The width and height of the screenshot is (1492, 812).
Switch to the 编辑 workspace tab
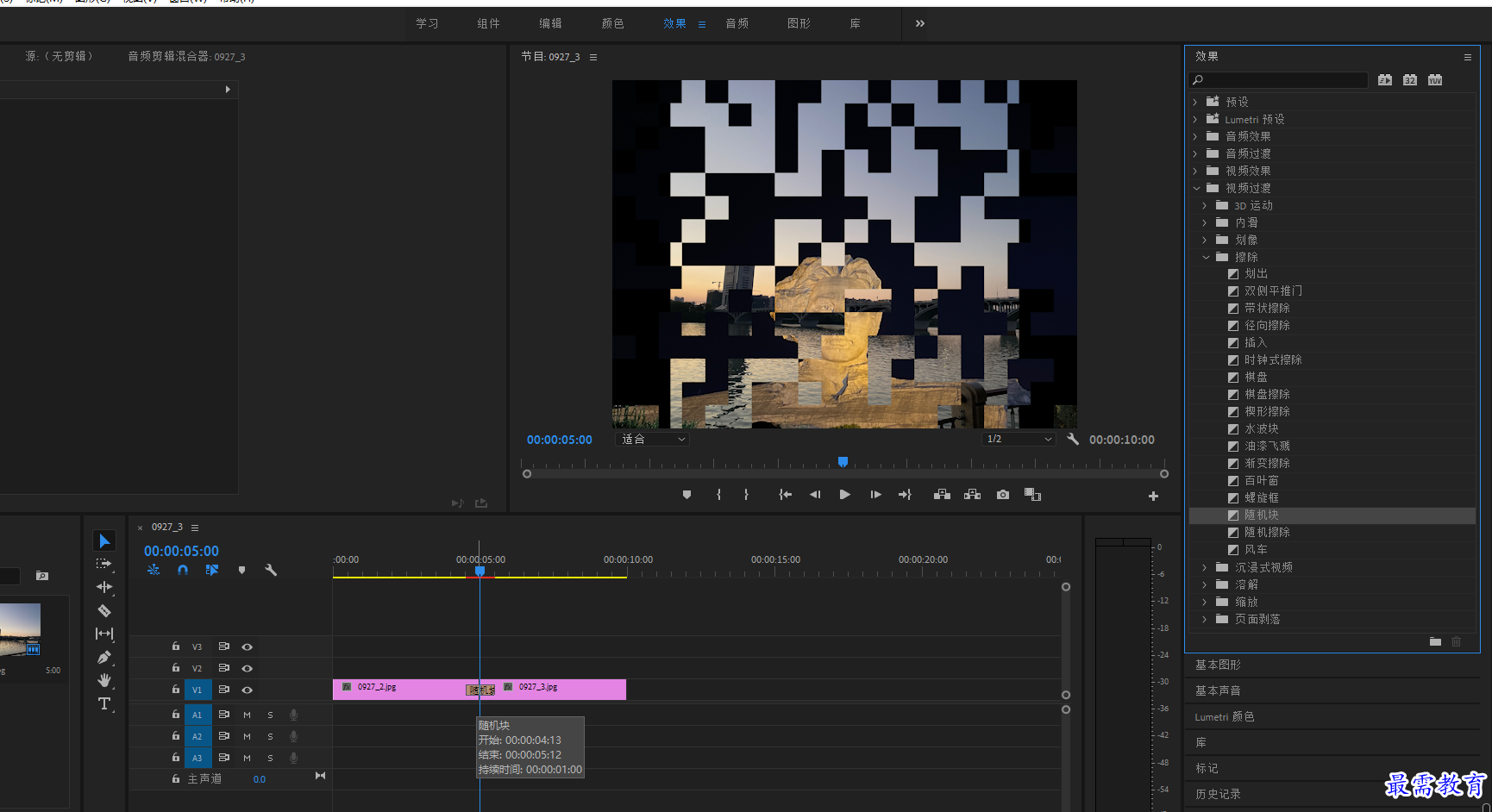pos(550,23)
